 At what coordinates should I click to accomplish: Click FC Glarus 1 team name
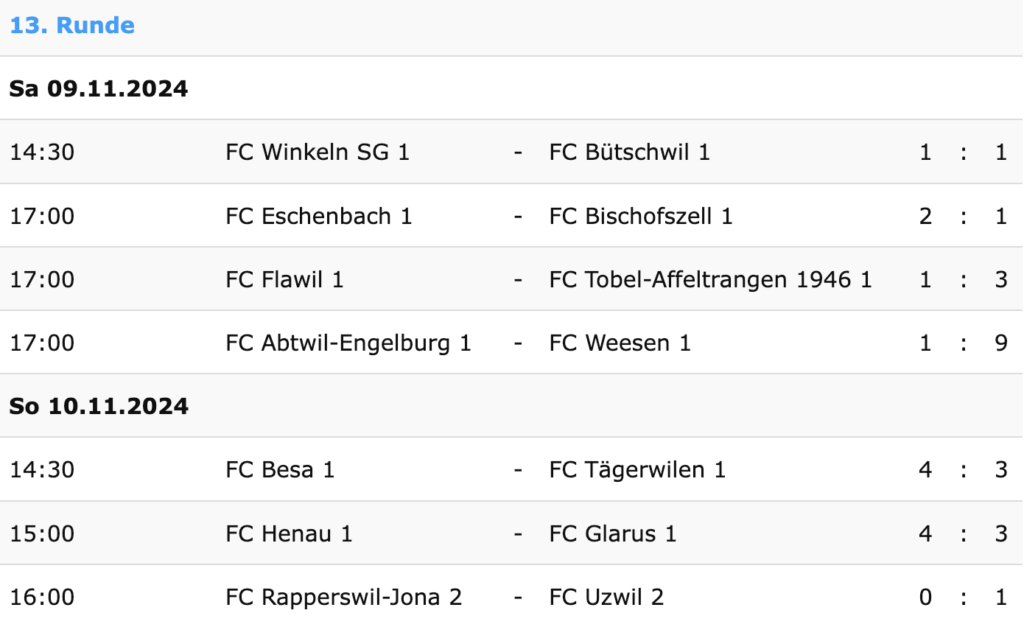point(613,534)
